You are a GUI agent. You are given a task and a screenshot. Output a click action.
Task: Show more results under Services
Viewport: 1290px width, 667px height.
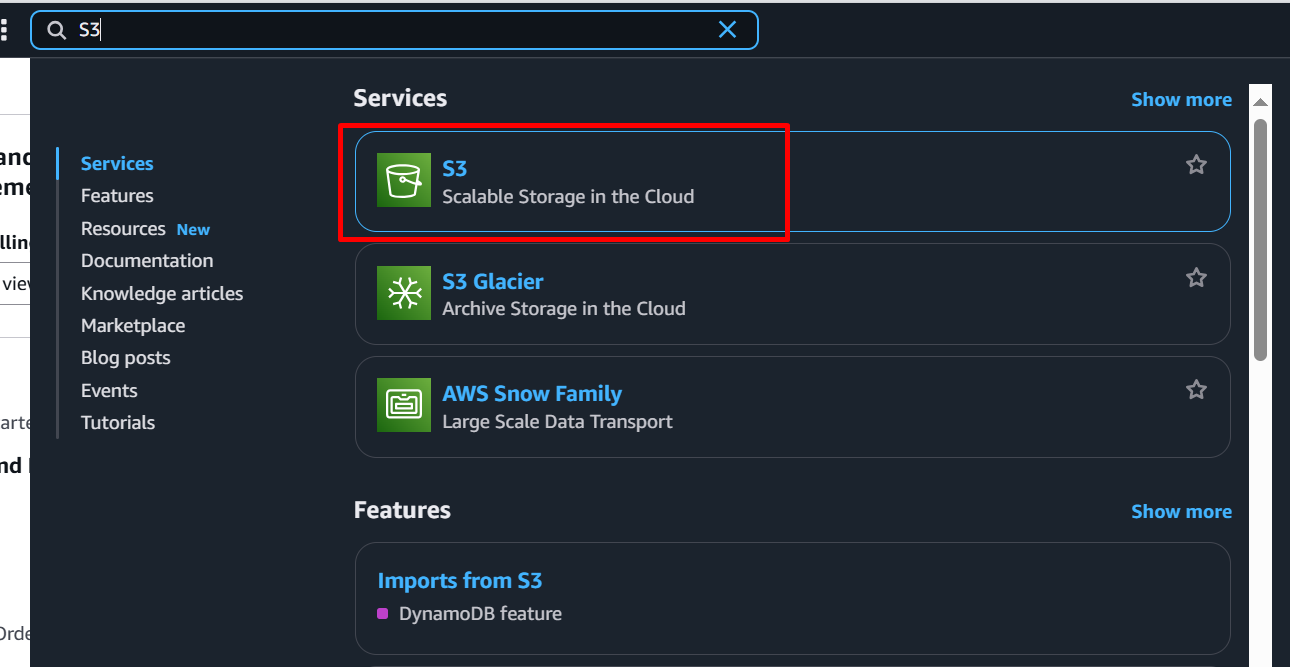coord(1181,99)
